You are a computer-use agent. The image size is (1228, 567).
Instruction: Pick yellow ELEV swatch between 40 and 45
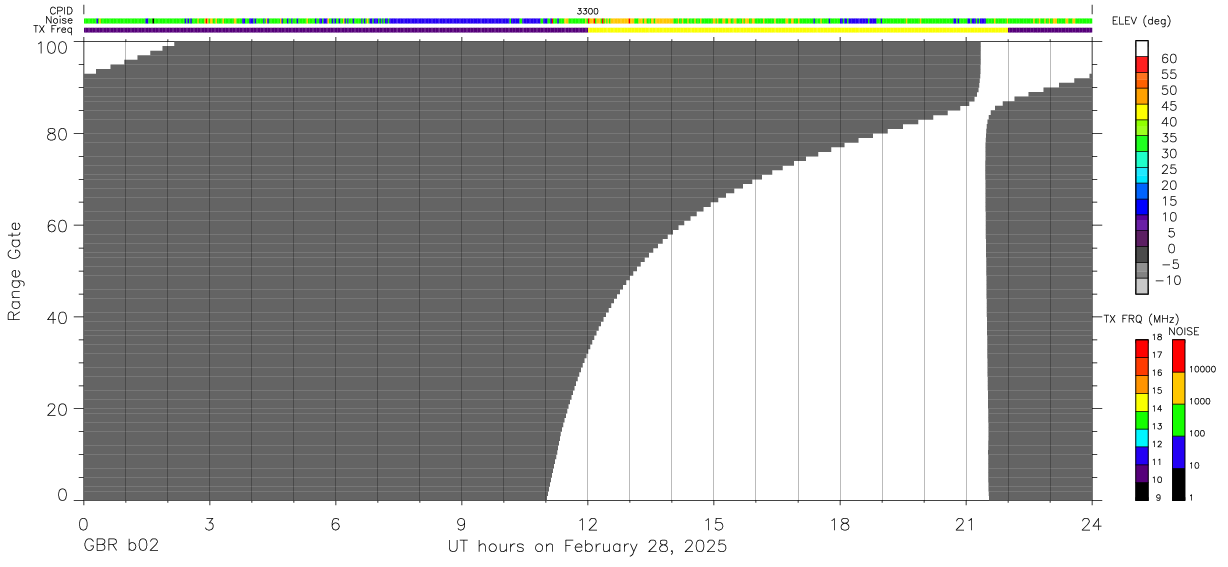[x=1143, y=112]
